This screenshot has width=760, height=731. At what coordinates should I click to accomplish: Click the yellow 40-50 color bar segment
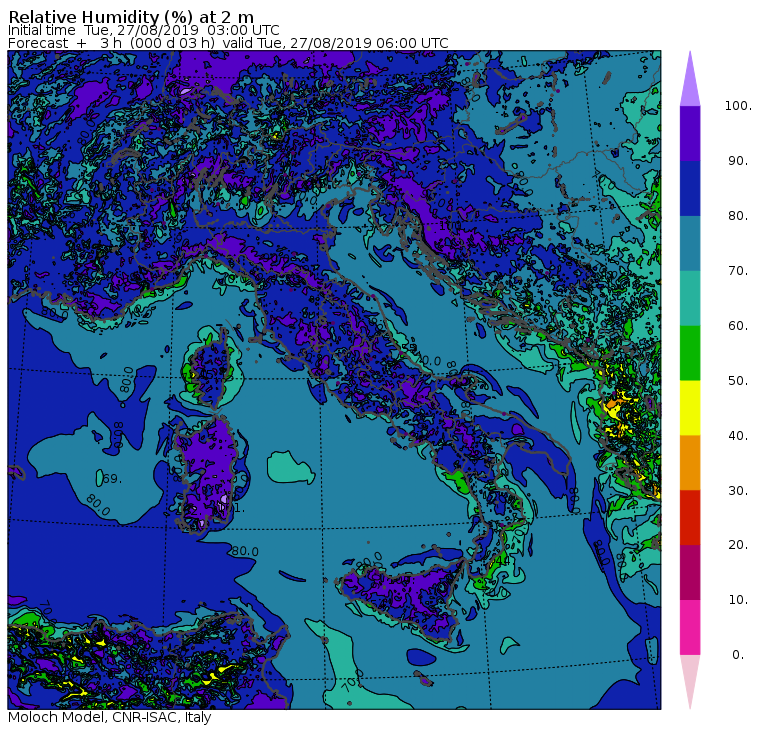click(x=690, y=408)
